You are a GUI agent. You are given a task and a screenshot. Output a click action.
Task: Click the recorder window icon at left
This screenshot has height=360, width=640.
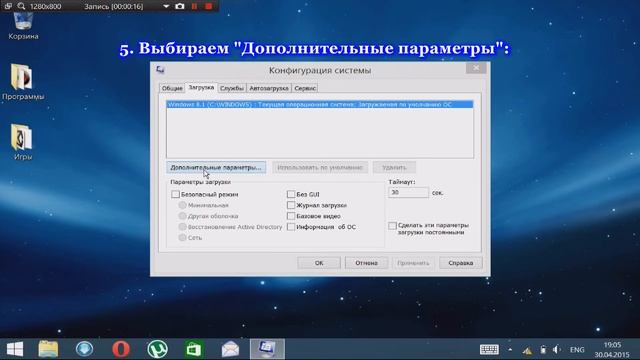8,6
